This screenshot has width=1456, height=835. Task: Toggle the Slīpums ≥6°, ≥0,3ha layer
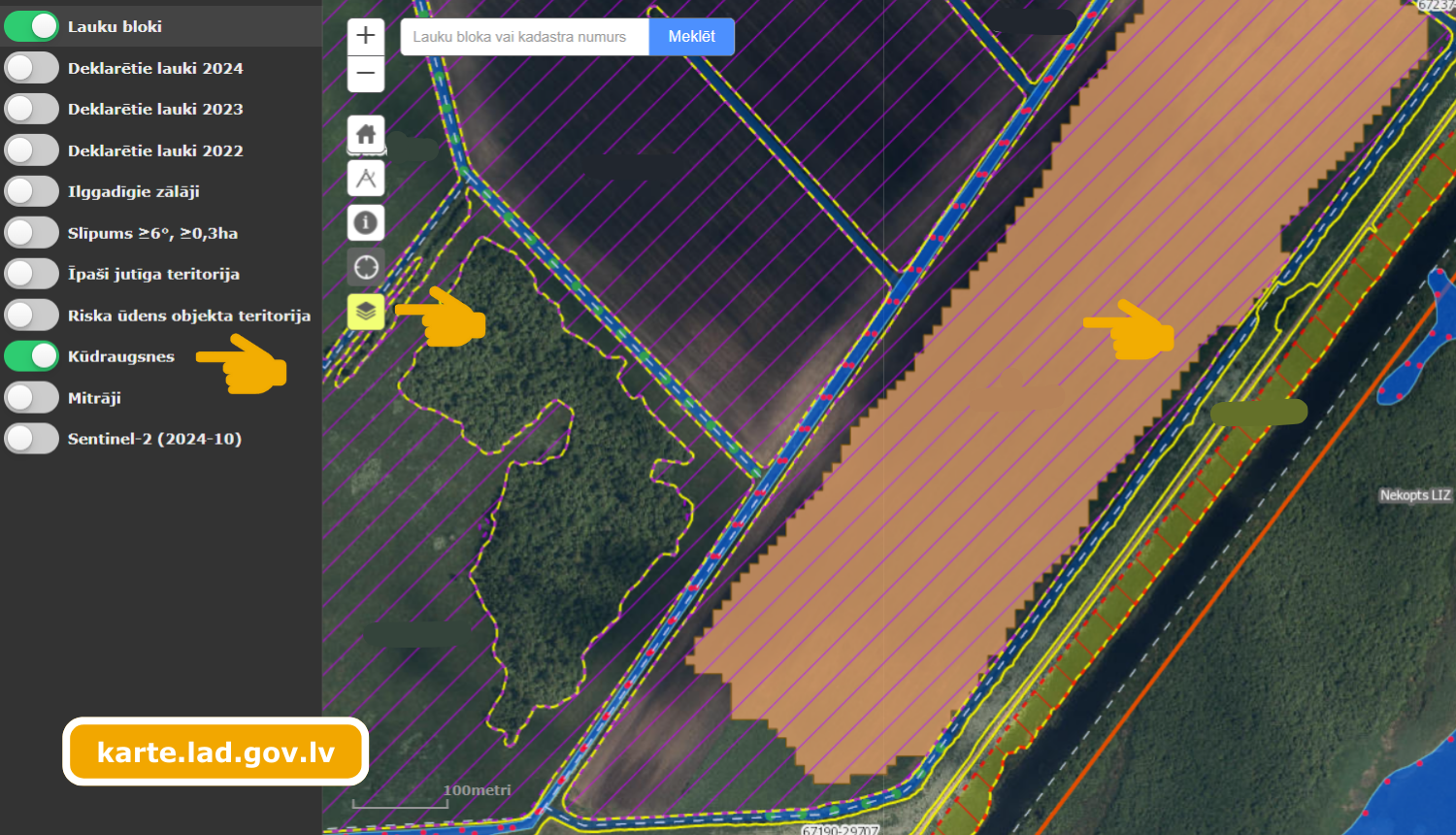point(32,233)
